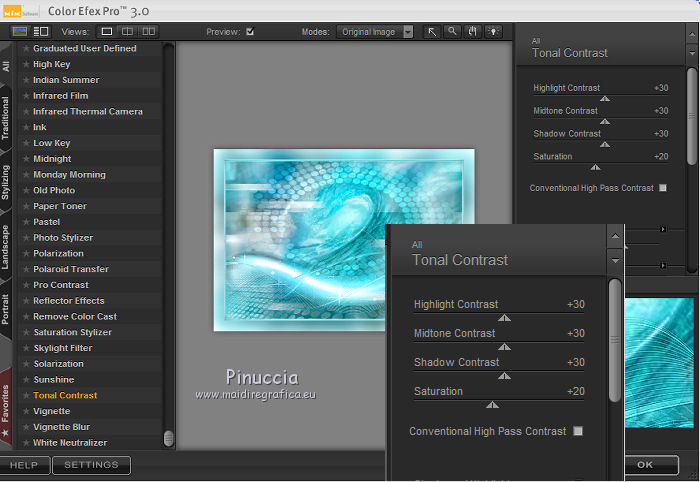Click the star beside Midnight
Screen dimensions: 700x482
pos(26,159)
